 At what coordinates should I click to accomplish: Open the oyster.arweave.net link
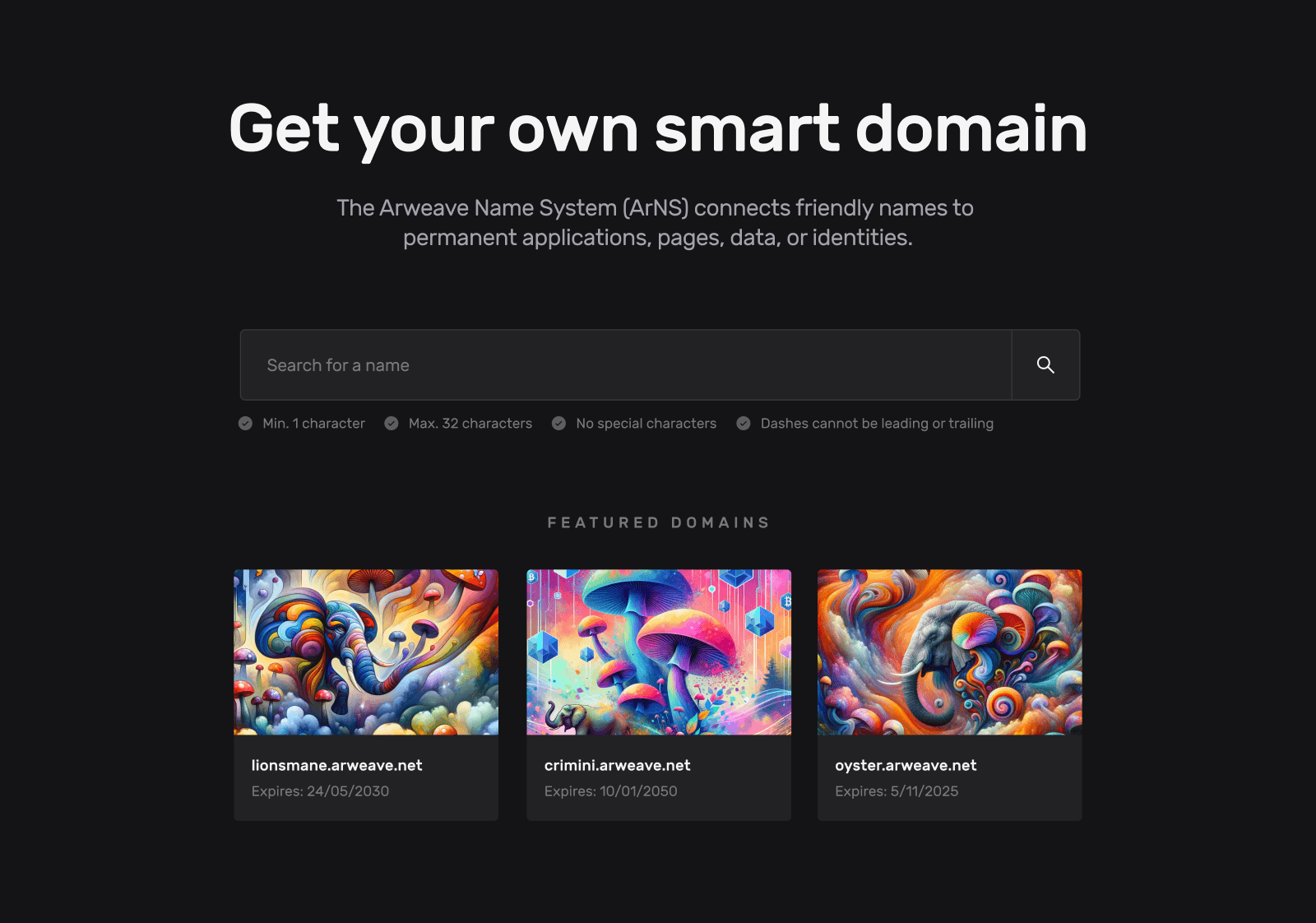[x=906, y=765]
